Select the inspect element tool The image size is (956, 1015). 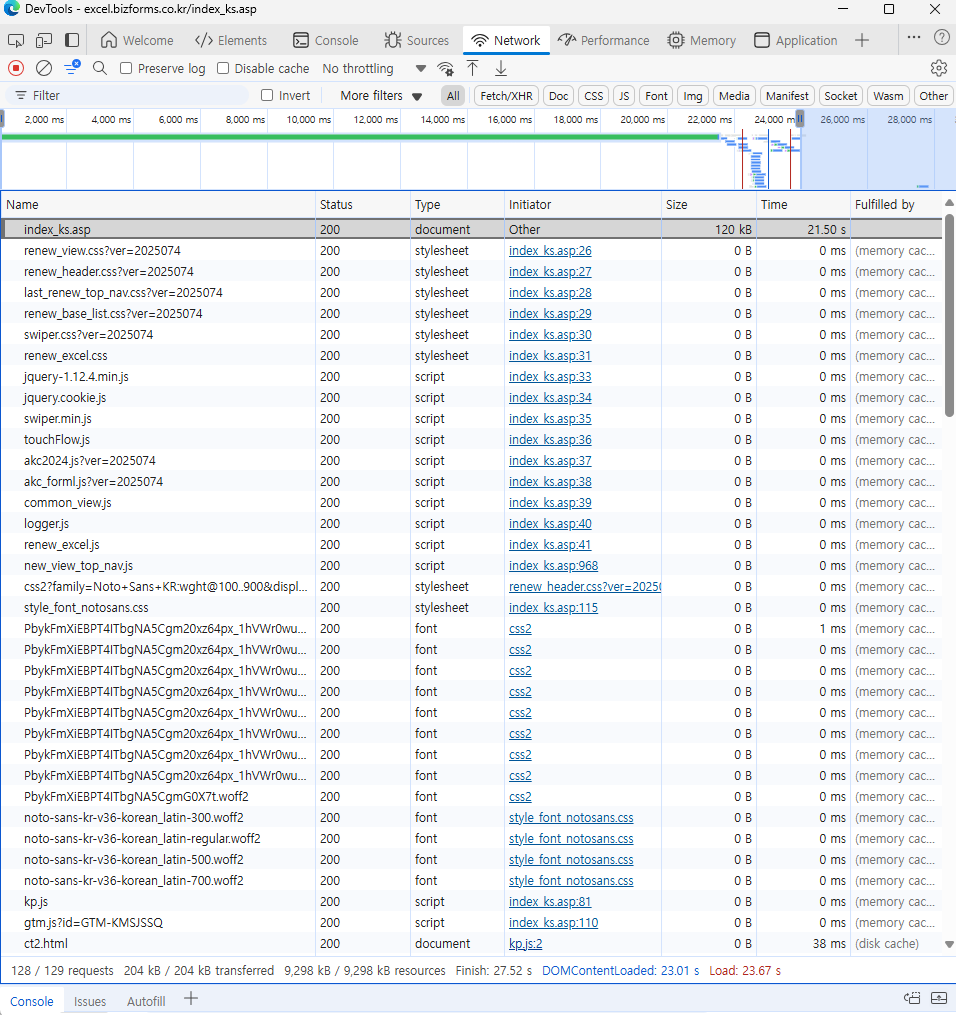pos(16,40)
